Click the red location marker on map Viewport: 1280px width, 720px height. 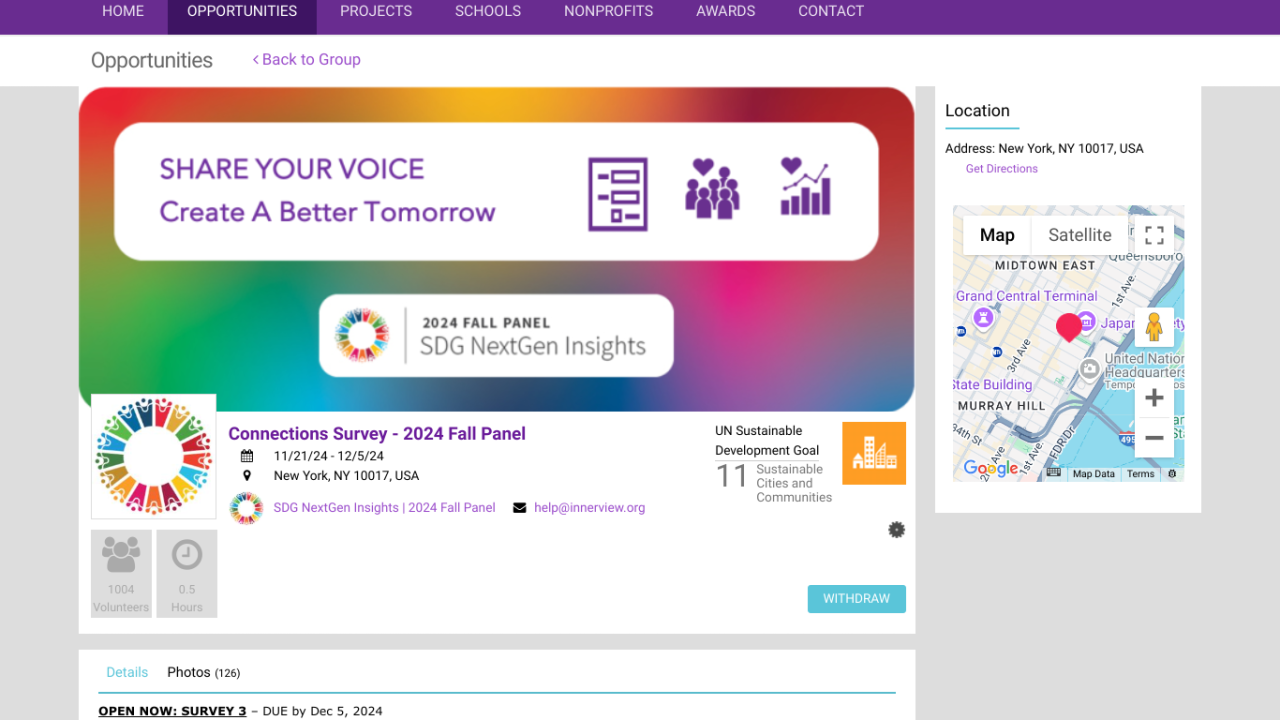[1069, 327]
